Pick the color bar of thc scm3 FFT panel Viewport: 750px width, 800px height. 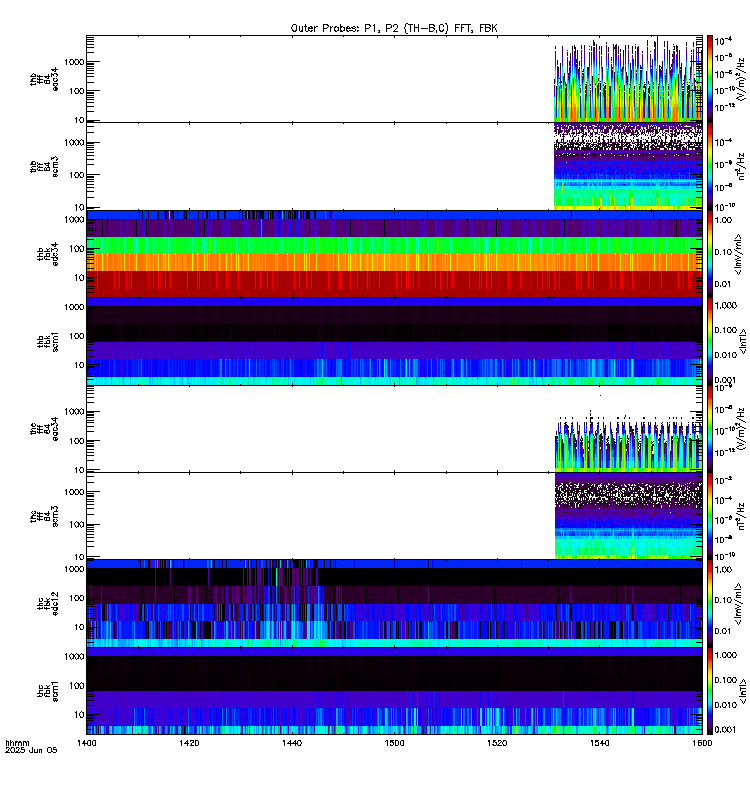[x=710, y=516]
